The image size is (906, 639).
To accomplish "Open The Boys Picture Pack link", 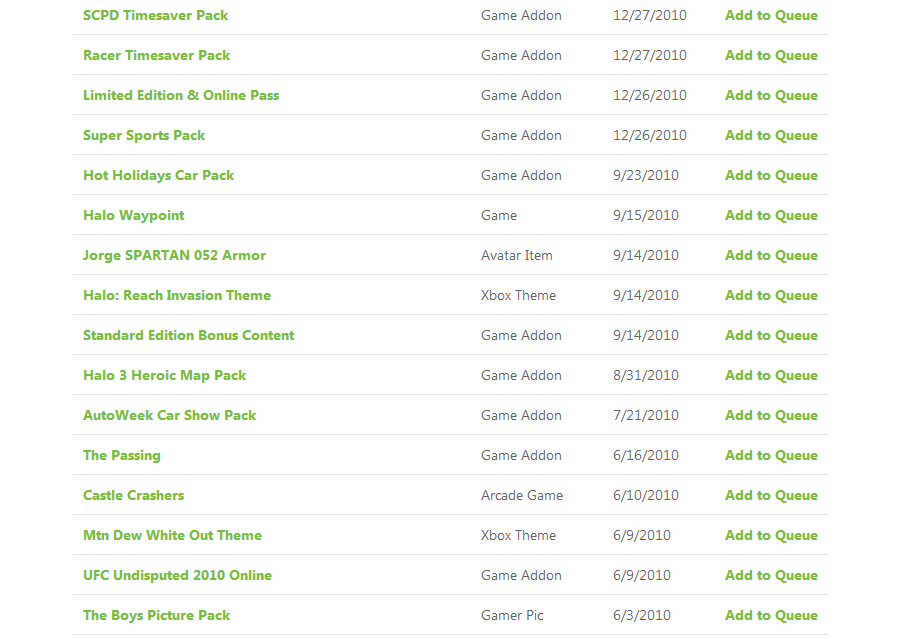I will (x=157, y=615).
